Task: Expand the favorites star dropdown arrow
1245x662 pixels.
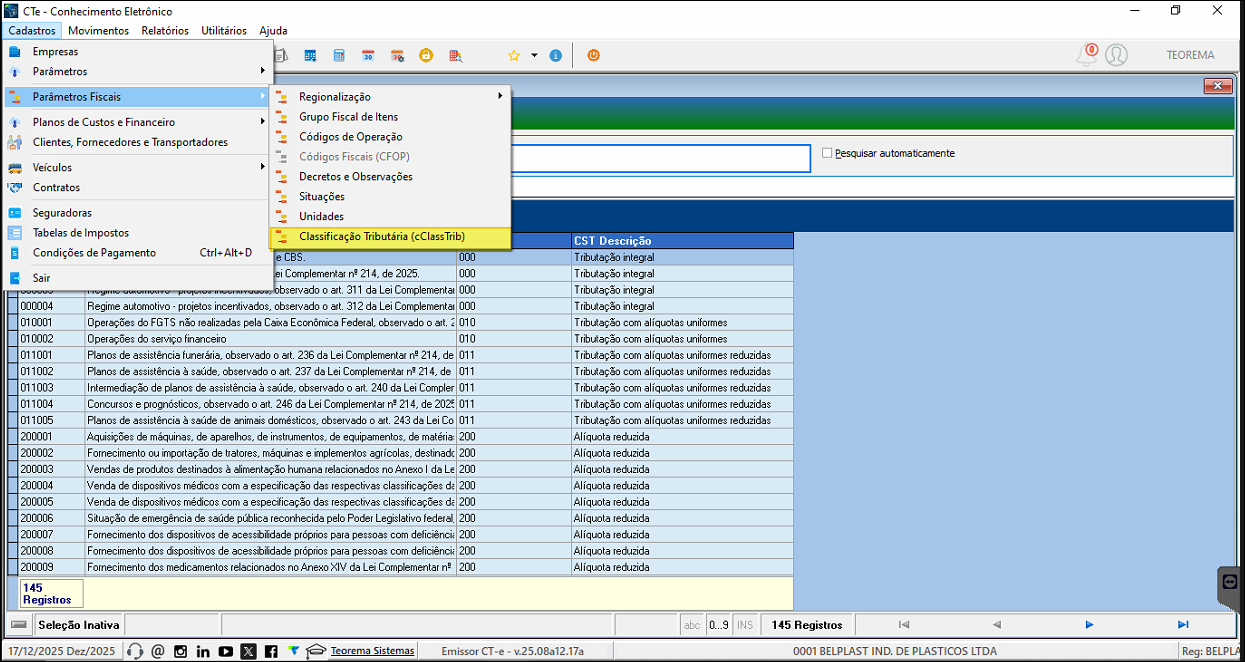Action: click(x=534, y=56)
